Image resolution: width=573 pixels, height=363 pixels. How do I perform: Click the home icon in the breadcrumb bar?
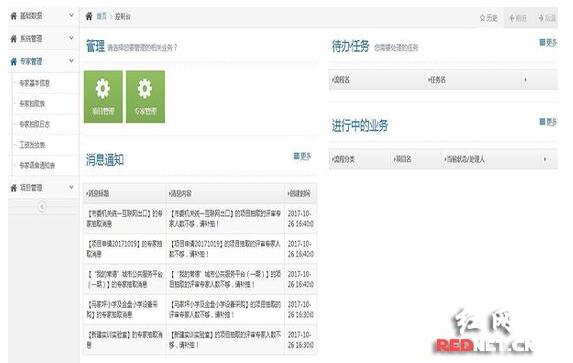tap(89, 16)
